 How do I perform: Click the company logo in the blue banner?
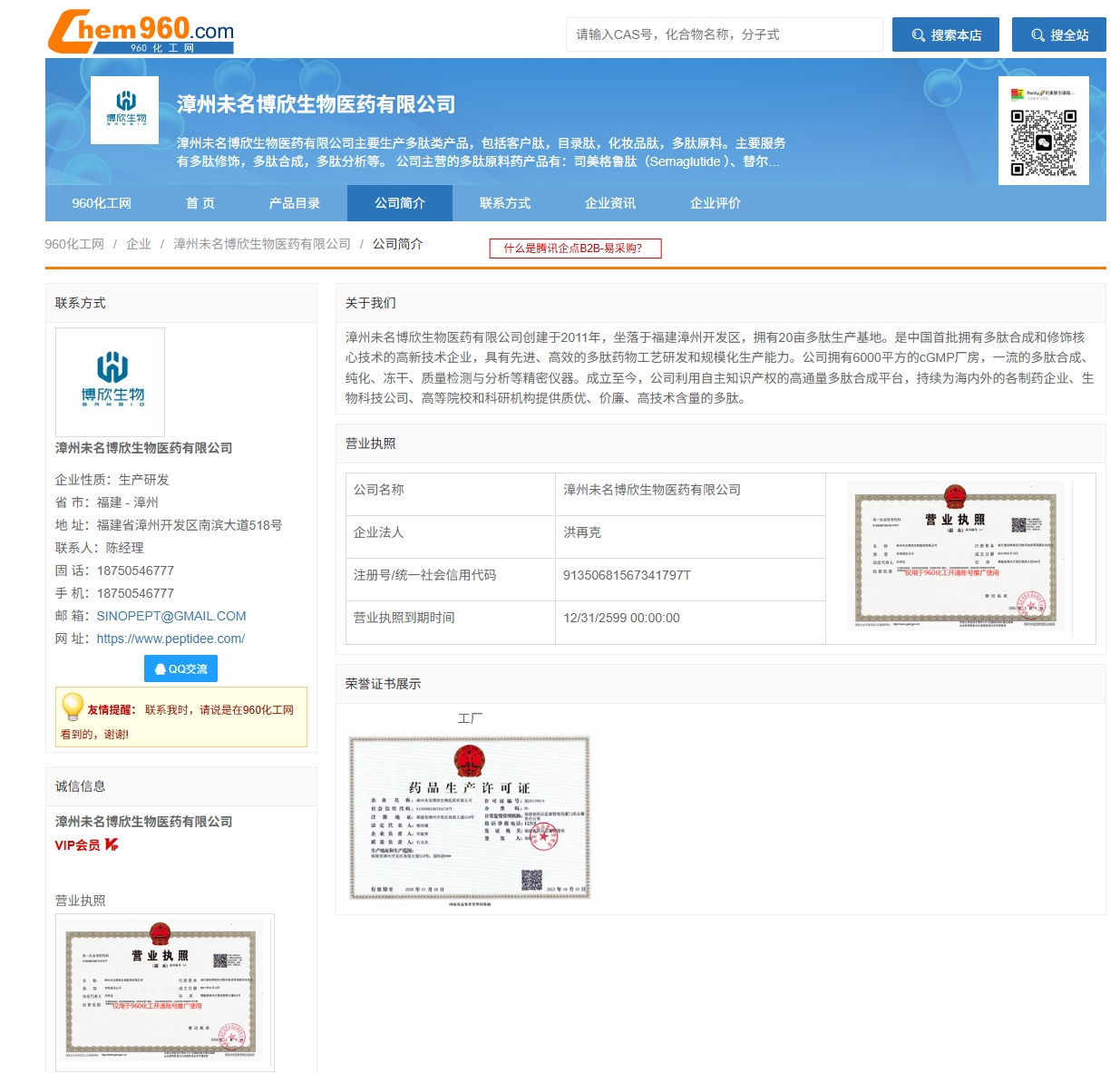pos(125,110)
